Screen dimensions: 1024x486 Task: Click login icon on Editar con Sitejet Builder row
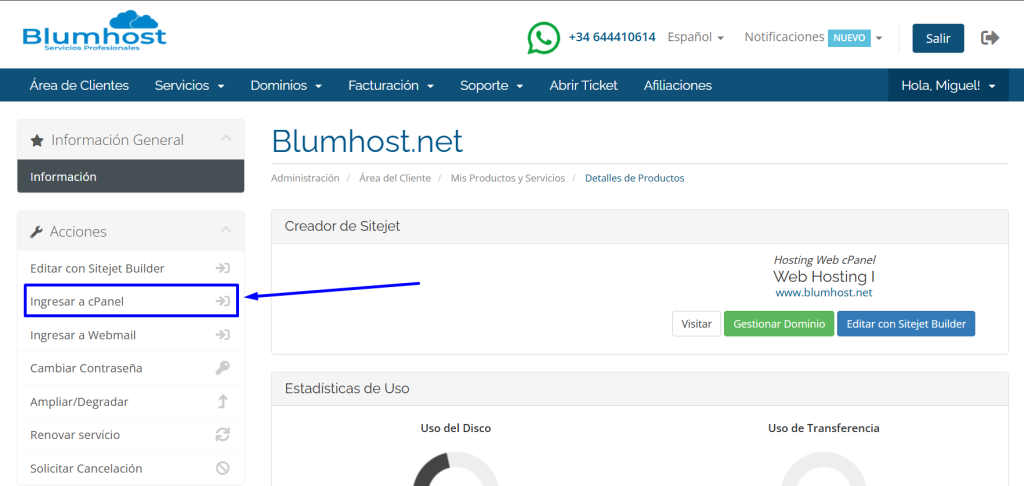(x=223, y=268)
